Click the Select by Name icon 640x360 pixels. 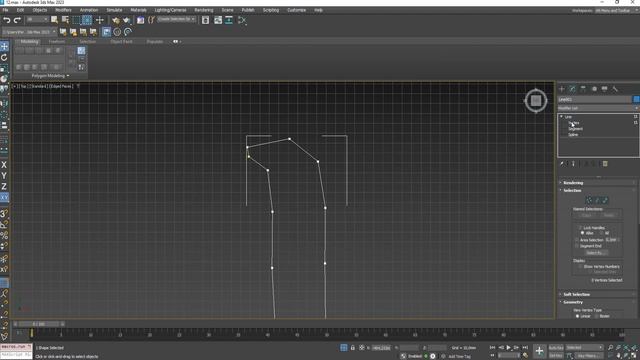[x=65, y=20]
